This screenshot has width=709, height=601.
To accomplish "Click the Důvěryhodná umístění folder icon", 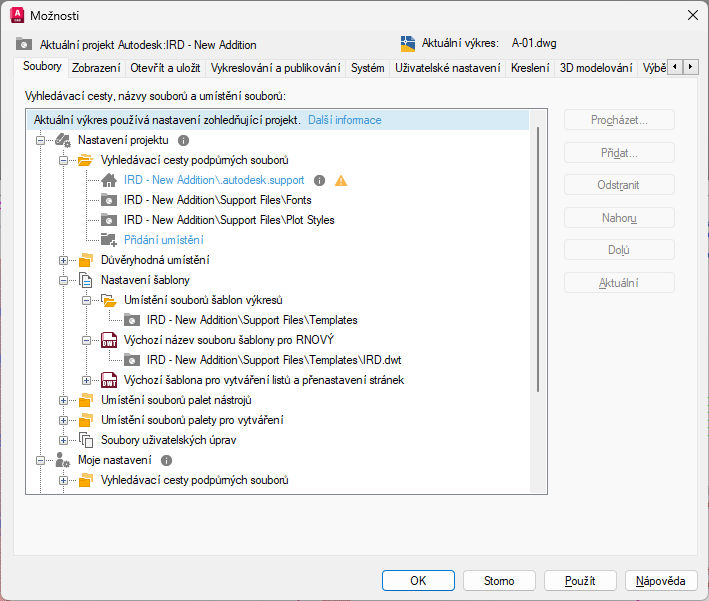I will [x=85, y=260].
